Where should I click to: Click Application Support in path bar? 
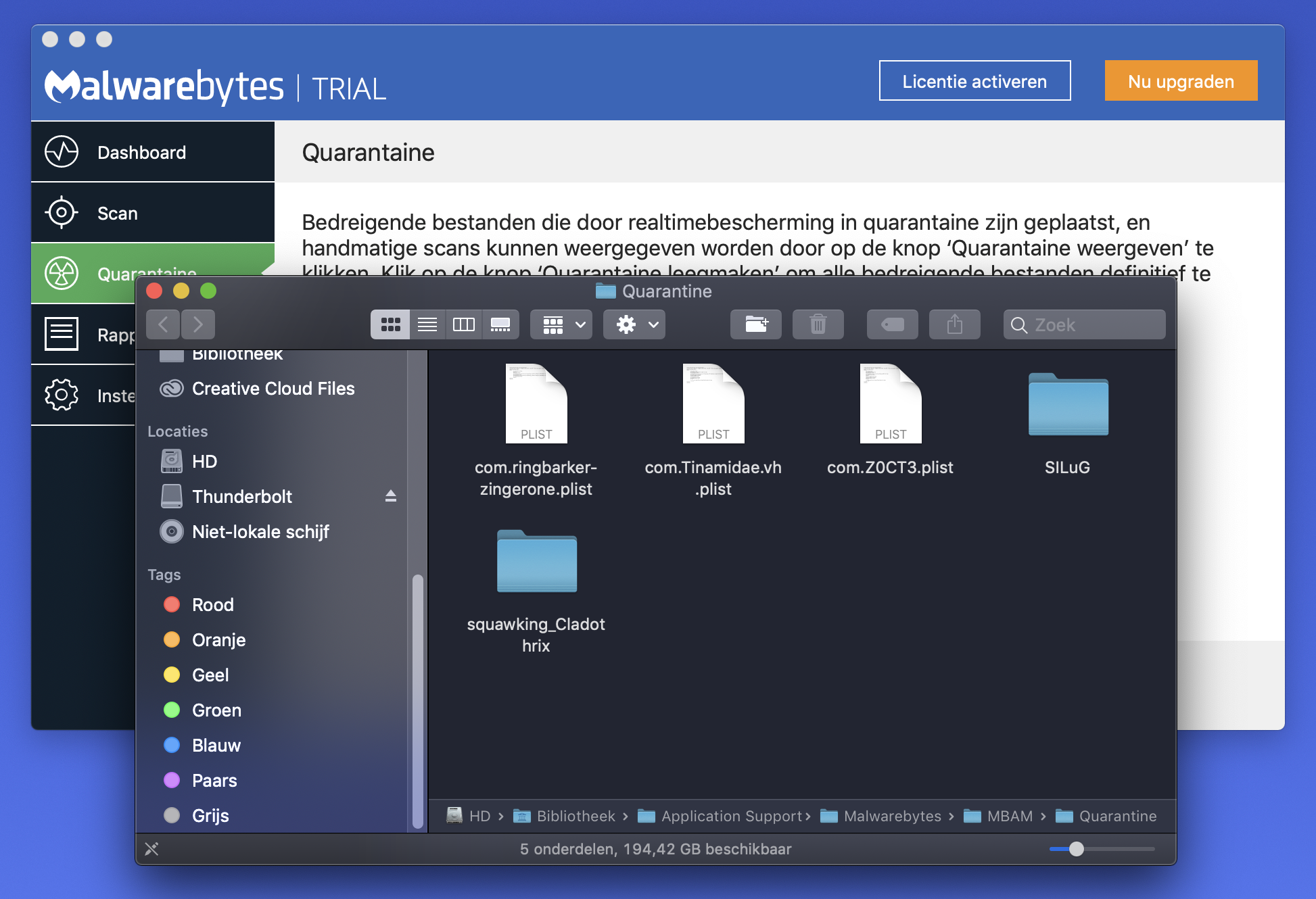point(730,816)
